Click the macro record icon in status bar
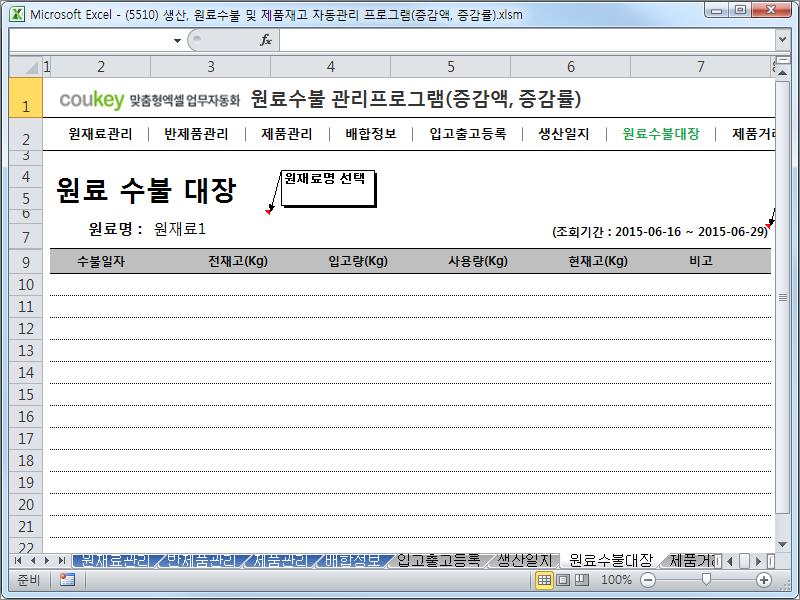The image size is (800, 600). pos(67,580)
